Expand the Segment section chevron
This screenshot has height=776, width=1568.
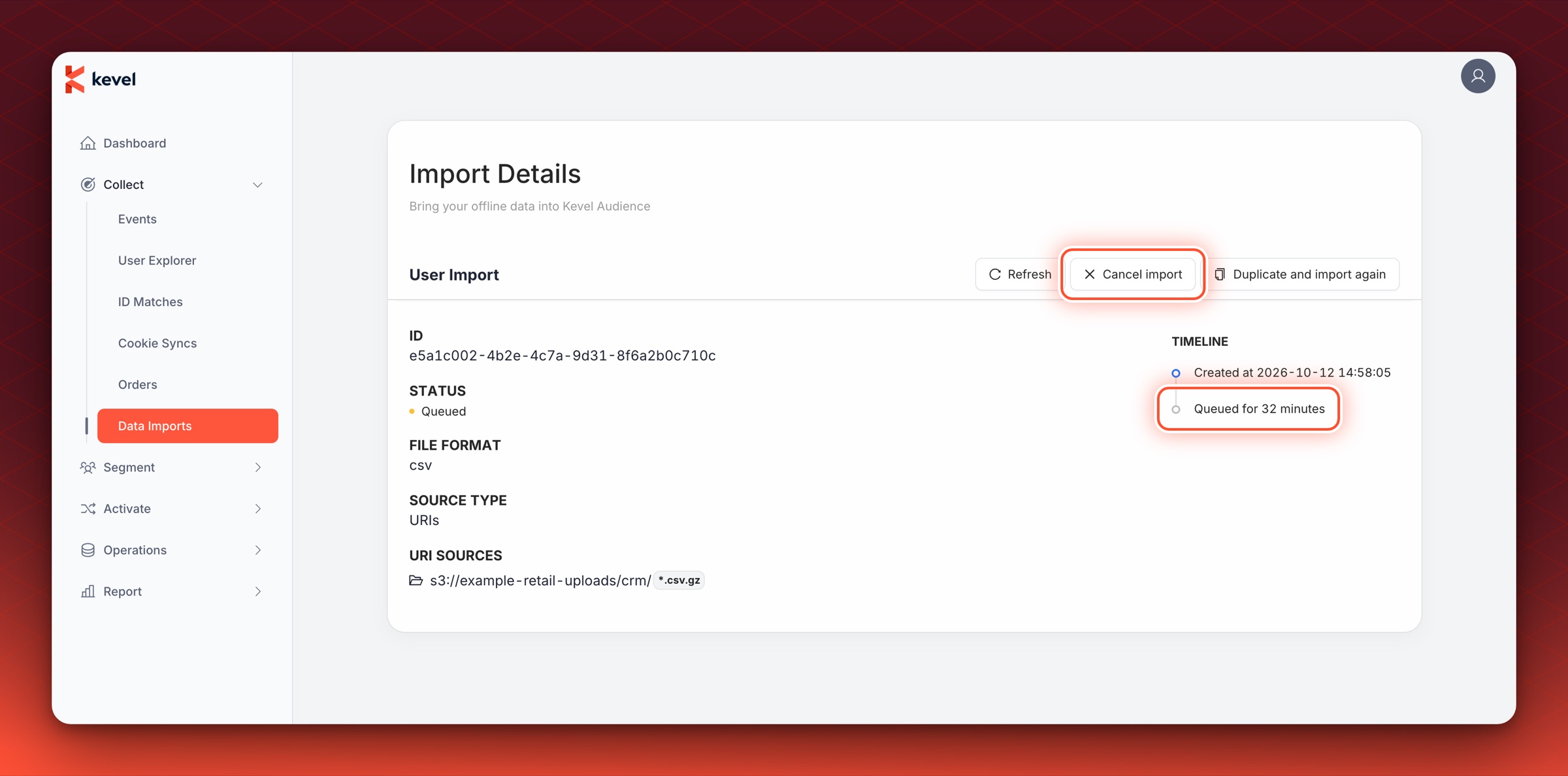click(258, 467)
